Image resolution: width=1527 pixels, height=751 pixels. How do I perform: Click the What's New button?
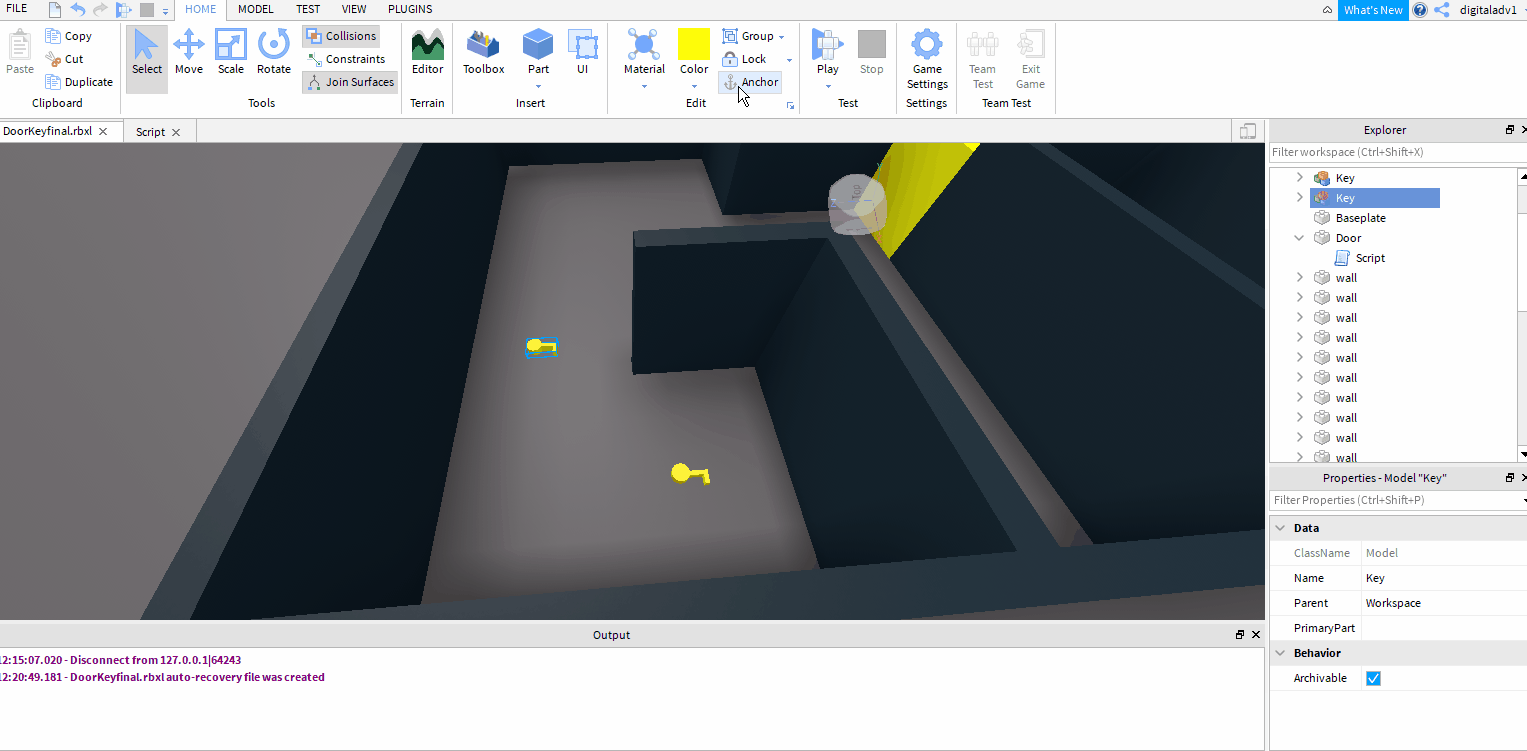point(1373,10)
